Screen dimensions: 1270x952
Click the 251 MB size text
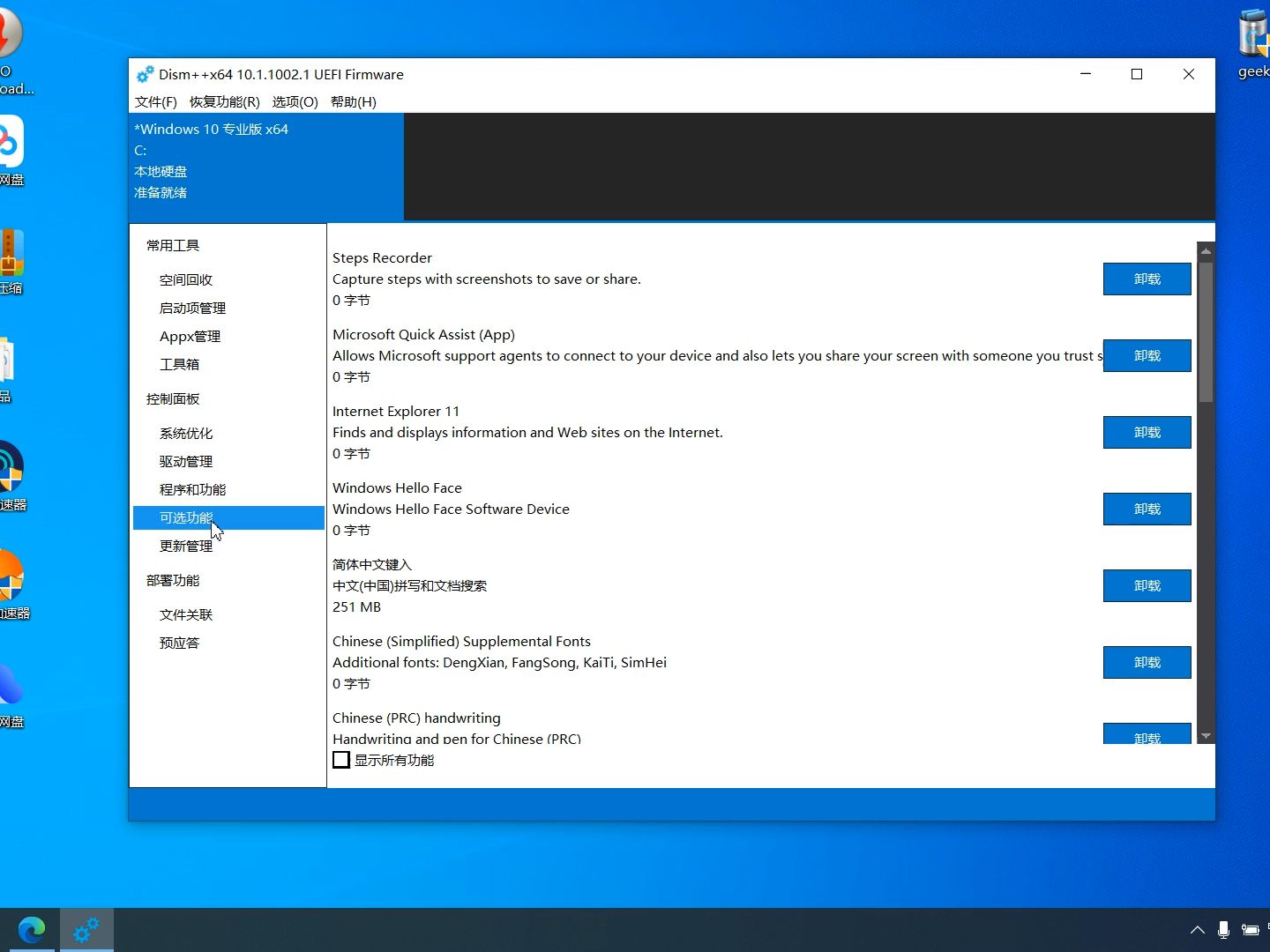point(356,607)
